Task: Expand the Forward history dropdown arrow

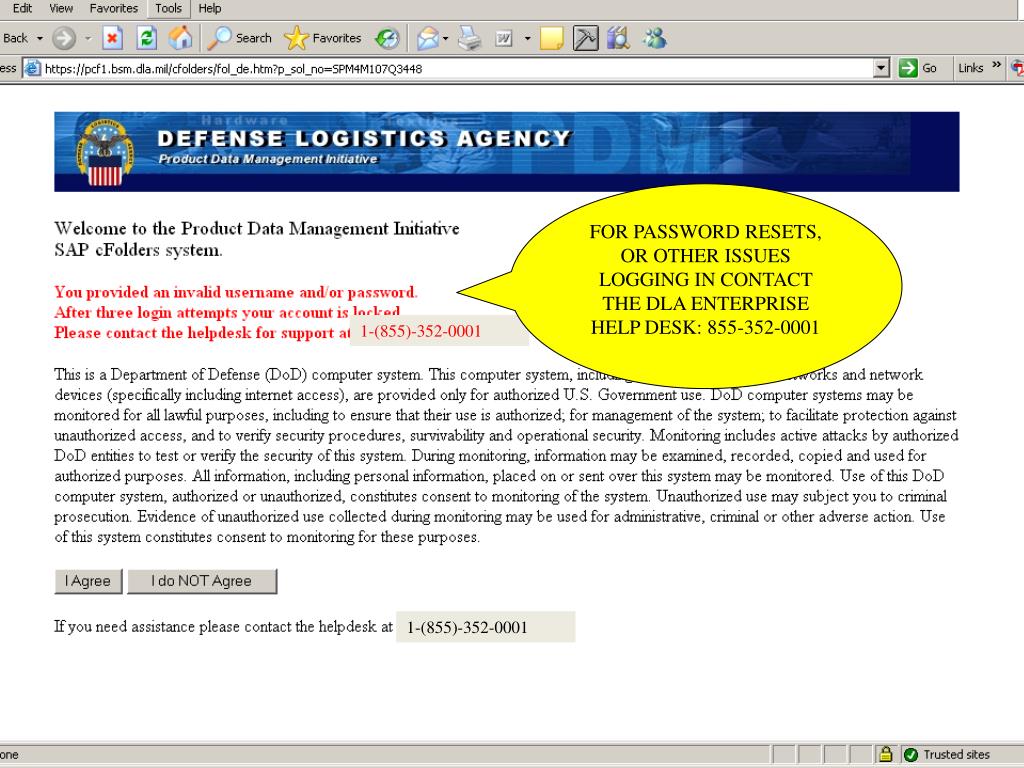Action: [x=88, y=39]
